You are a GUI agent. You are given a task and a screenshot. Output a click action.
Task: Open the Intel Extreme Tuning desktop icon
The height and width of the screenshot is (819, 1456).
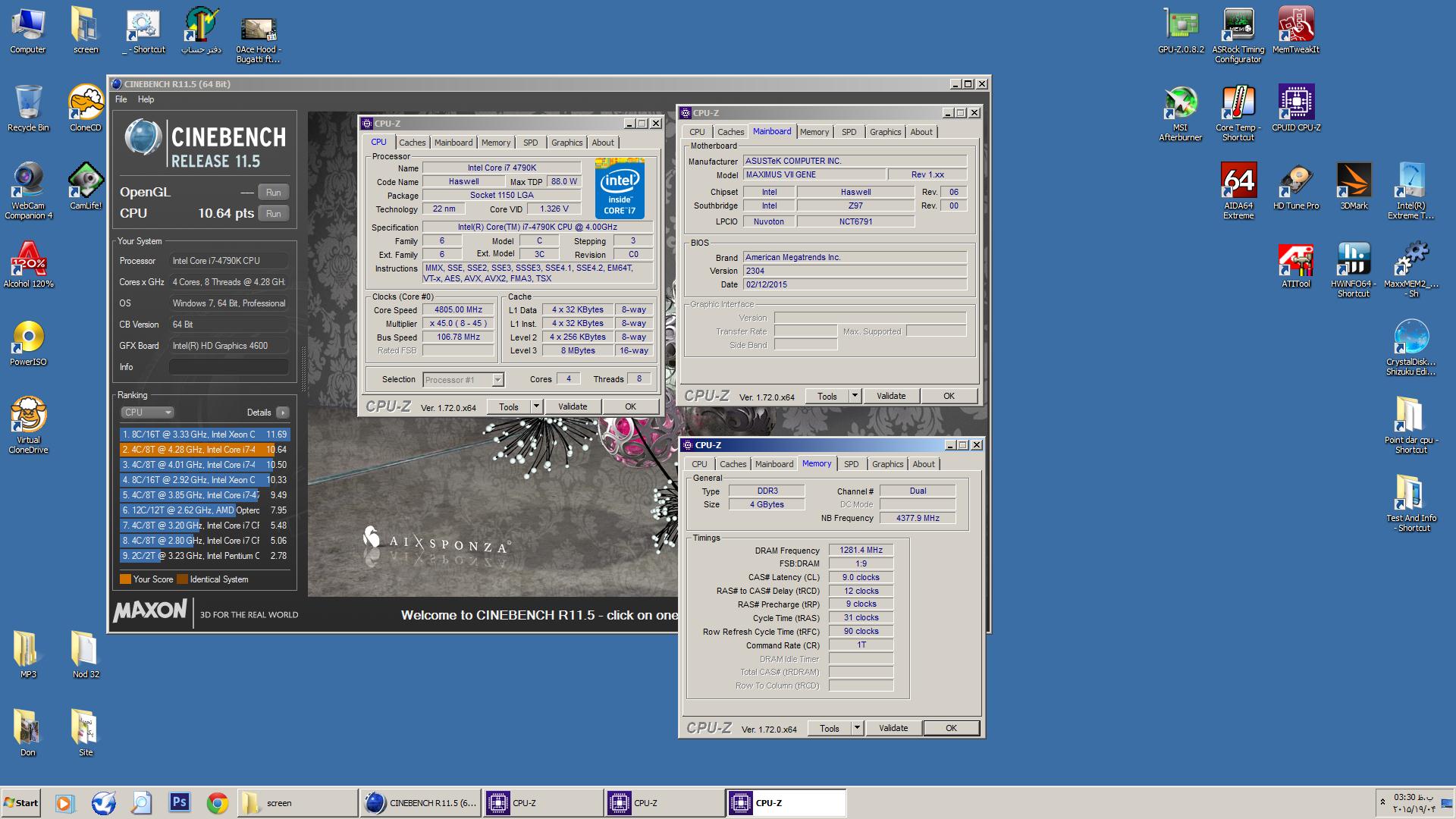[1411, 190]
